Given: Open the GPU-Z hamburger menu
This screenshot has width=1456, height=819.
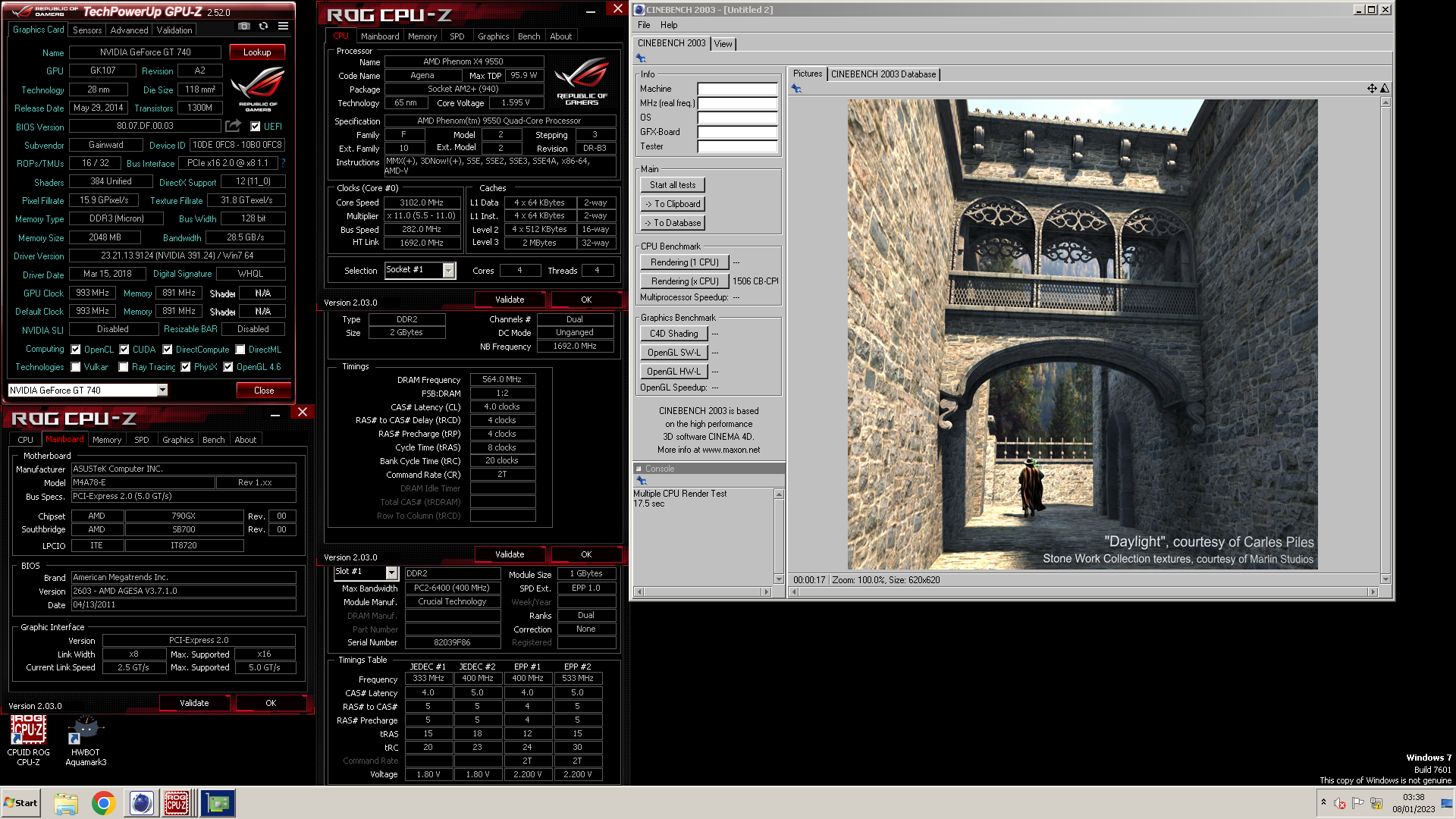Looking at the screenshot, I should coord(283,26).
